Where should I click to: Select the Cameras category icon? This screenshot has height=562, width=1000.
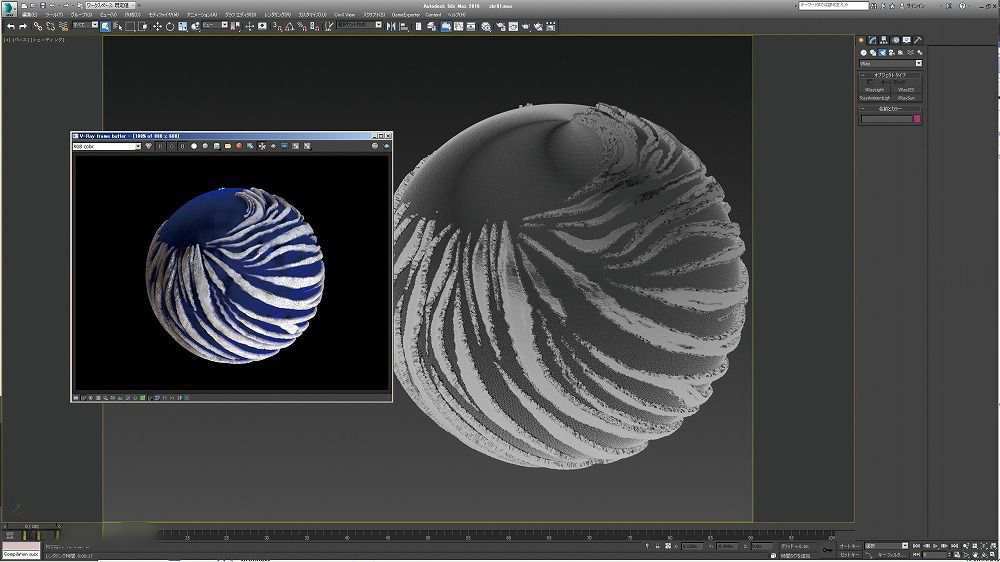[x=891, y=53]
